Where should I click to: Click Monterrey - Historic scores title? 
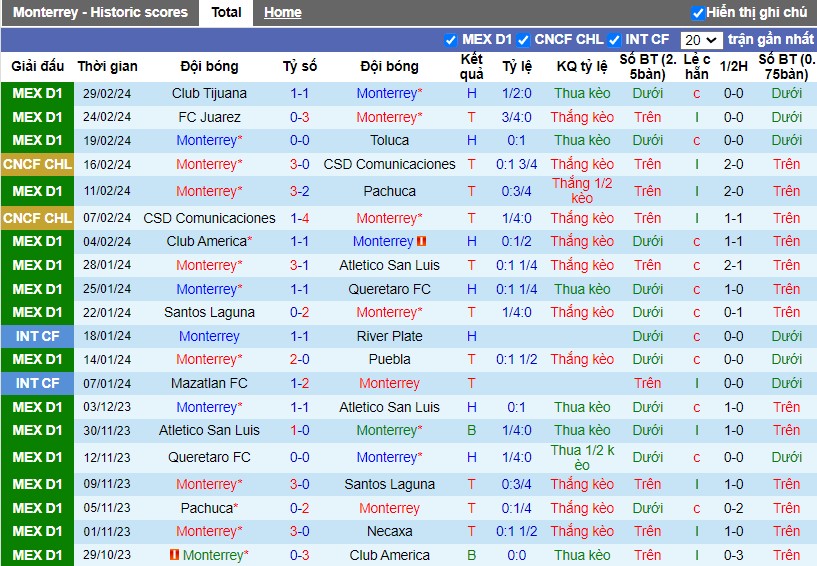100,12
